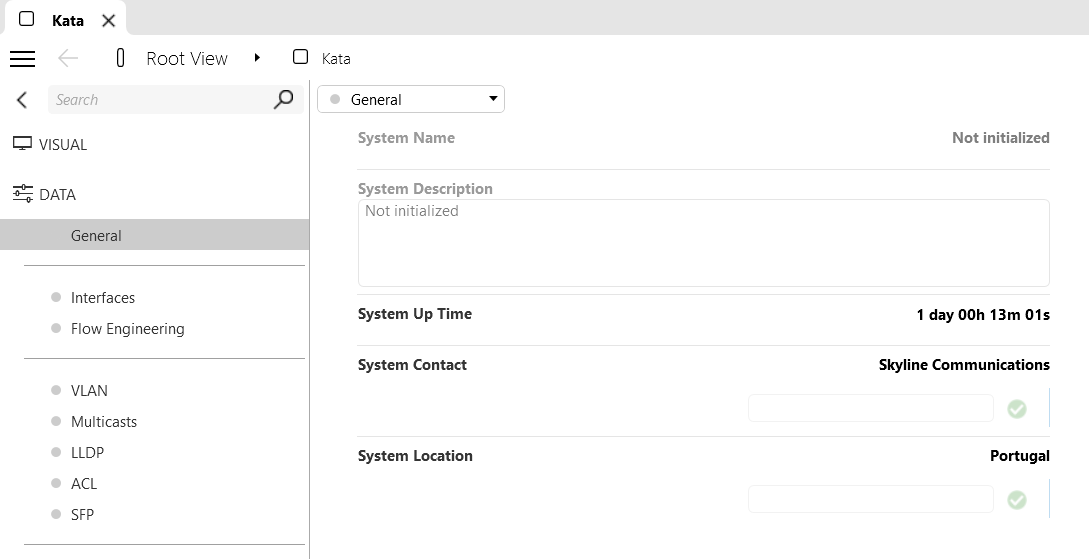Click the System Description text box
The height and width of the screenshot is (559, 1089).
(x=704, y=243)
